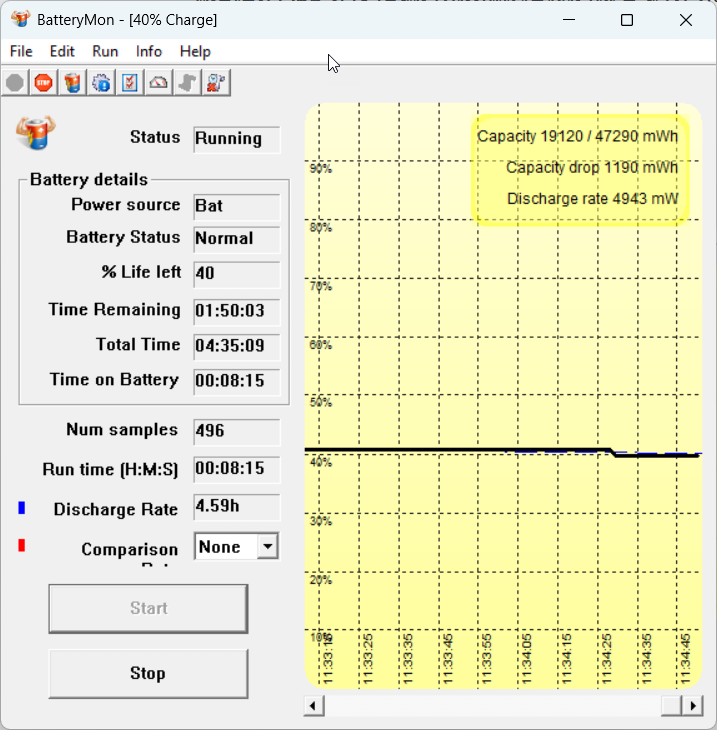Click 'Capacity drop 1190 mWh' text
Viewport: 717px width, 730px height.
(x=592, y=168)
